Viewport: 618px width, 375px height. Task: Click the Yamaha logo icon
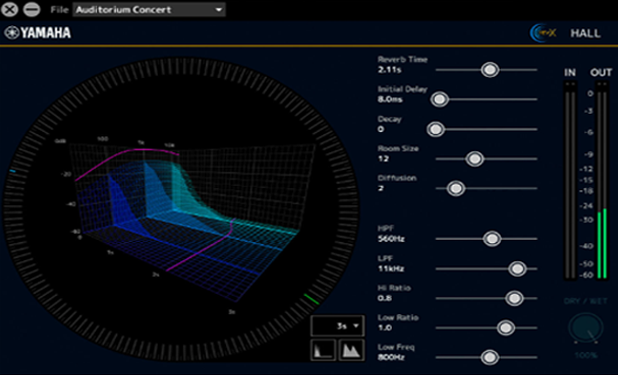click(12, 33)
